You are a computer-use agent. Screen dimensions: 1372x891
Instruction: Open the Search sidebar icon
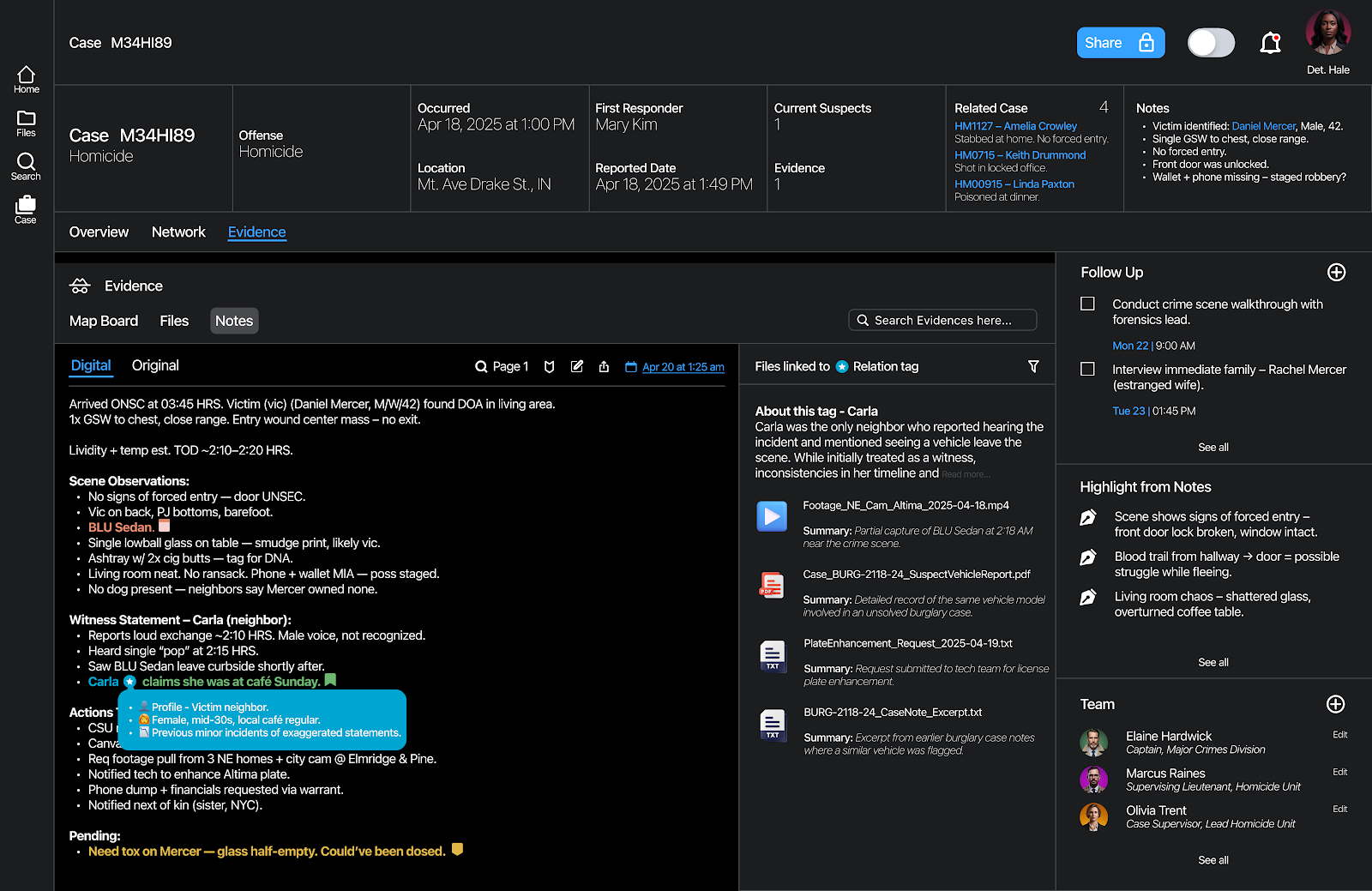pos(26,166)
